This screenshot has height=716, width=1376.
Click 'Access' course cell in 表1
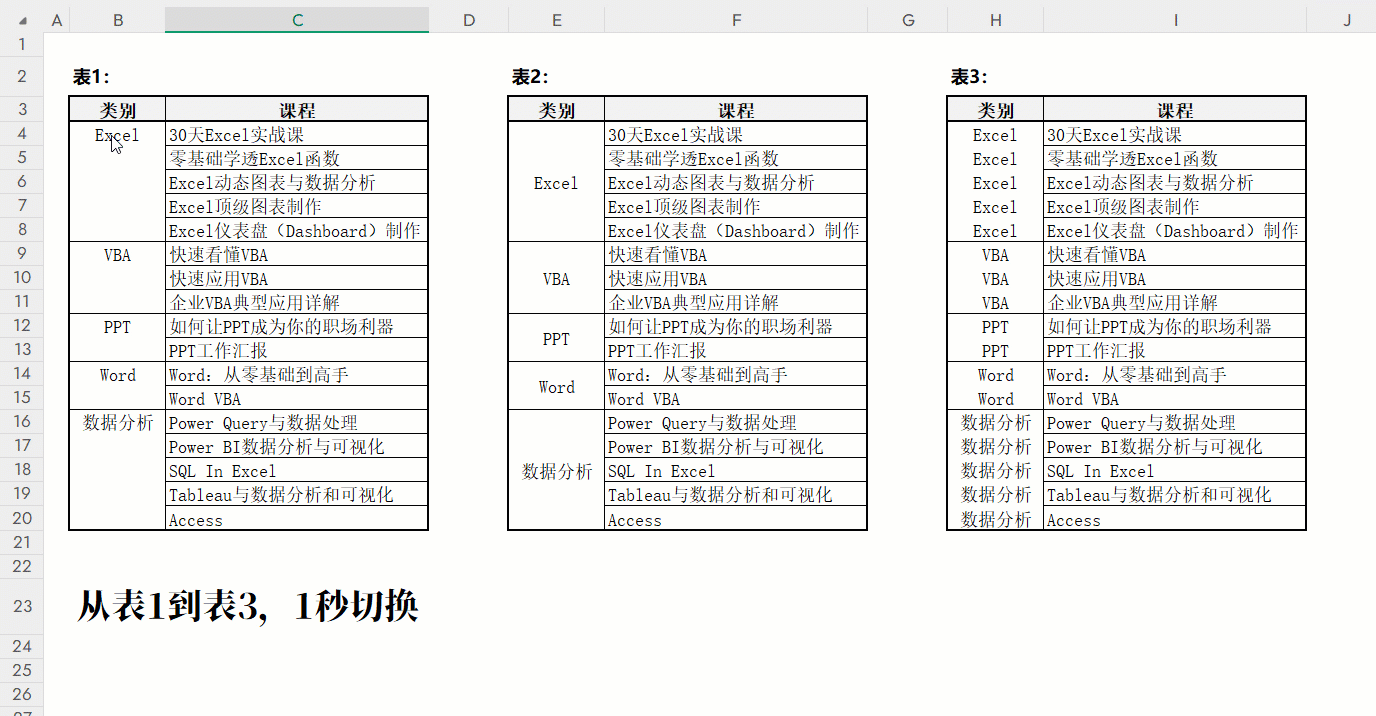pos(297,519)
